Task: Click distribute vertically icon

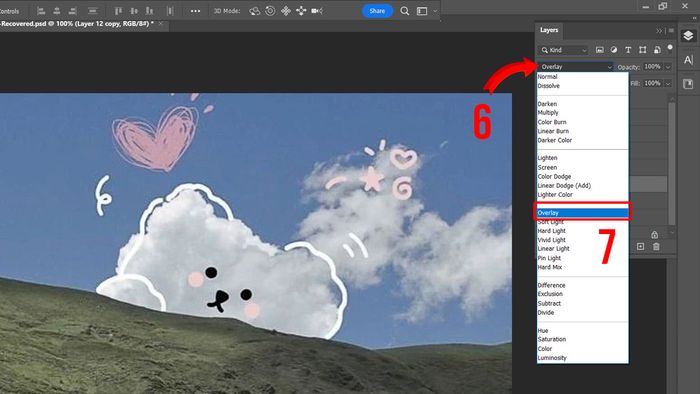Action: (x=92, y=11)
